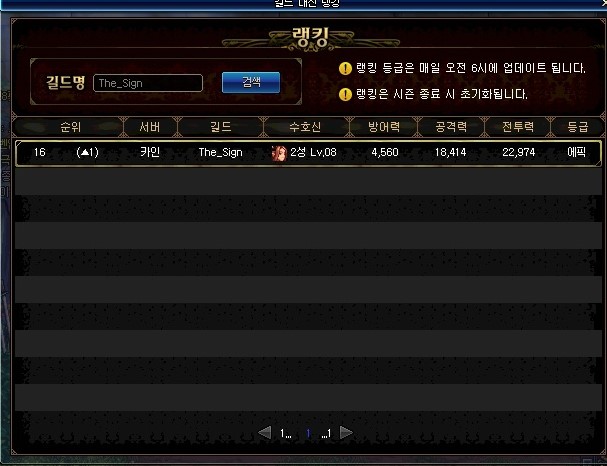Select the 등급 grade column header
Image resolution: width=607 pixels, height=466 pixels.
[578, 127]
